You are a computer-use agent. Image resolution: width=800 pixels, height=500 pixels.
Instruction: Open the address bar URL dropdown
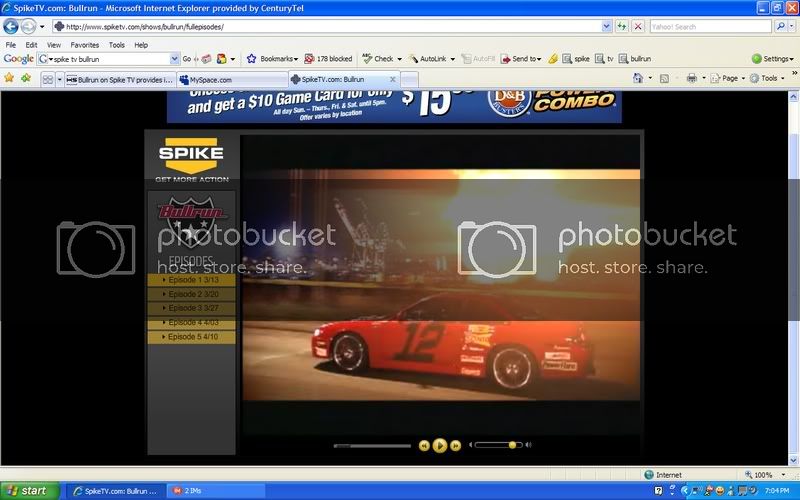607,26
